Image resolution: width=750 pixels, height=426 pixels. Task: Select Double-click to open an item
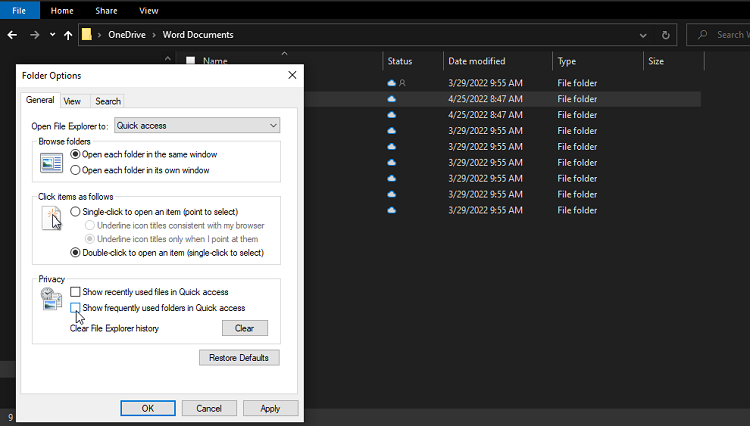pos(75,253)
